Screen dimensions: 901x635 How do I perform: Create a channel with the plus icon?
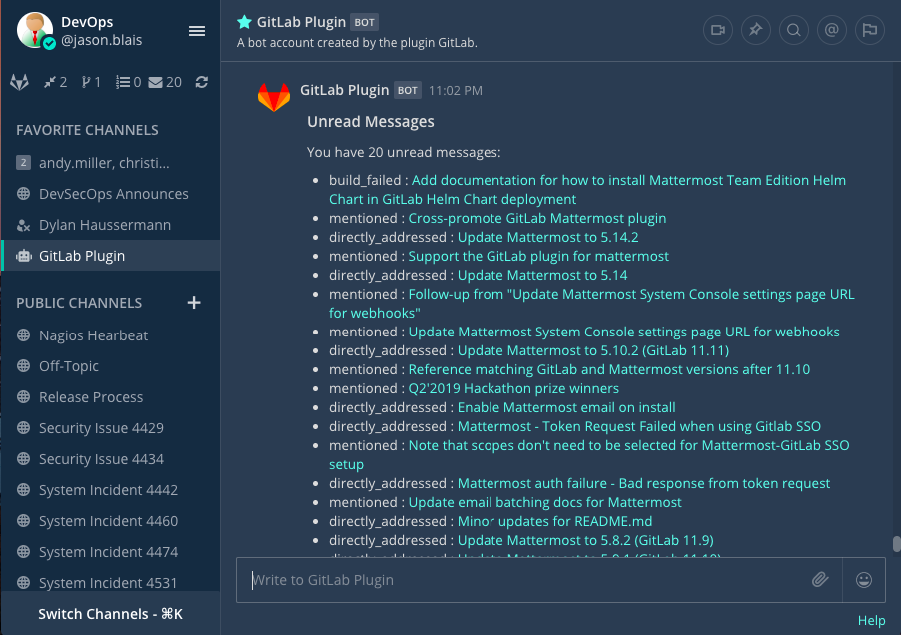(x=193, y=302)
